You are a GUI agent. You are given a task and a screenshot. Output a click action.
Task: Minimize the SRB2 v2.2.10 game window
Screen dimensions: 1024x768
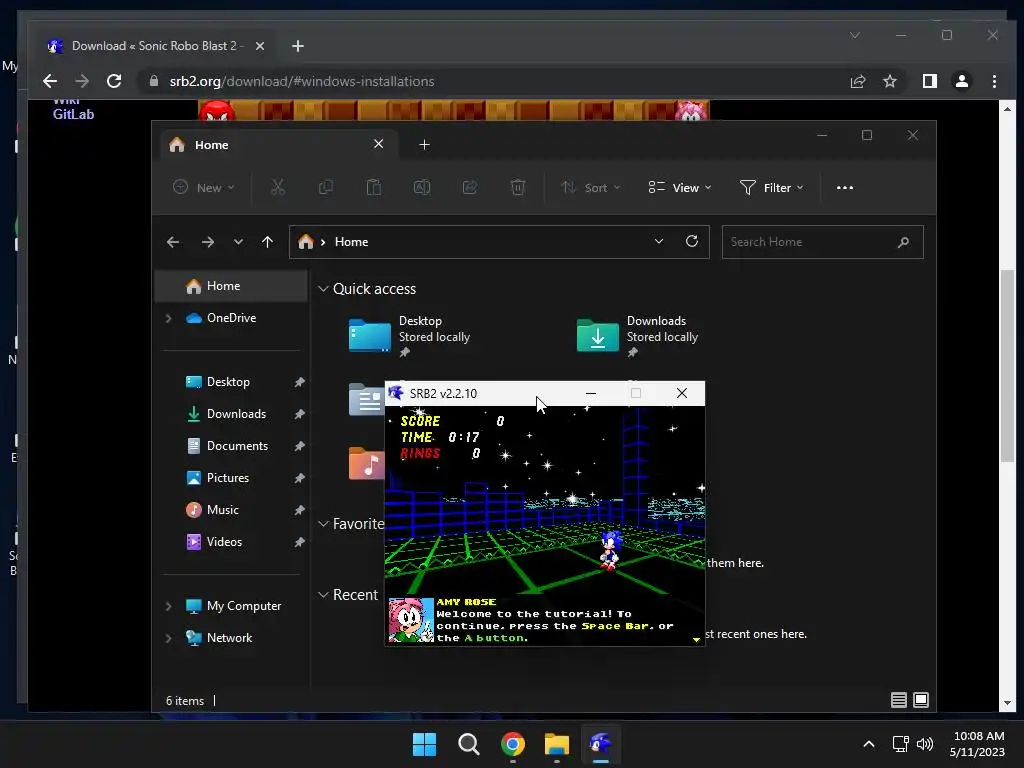590,393
